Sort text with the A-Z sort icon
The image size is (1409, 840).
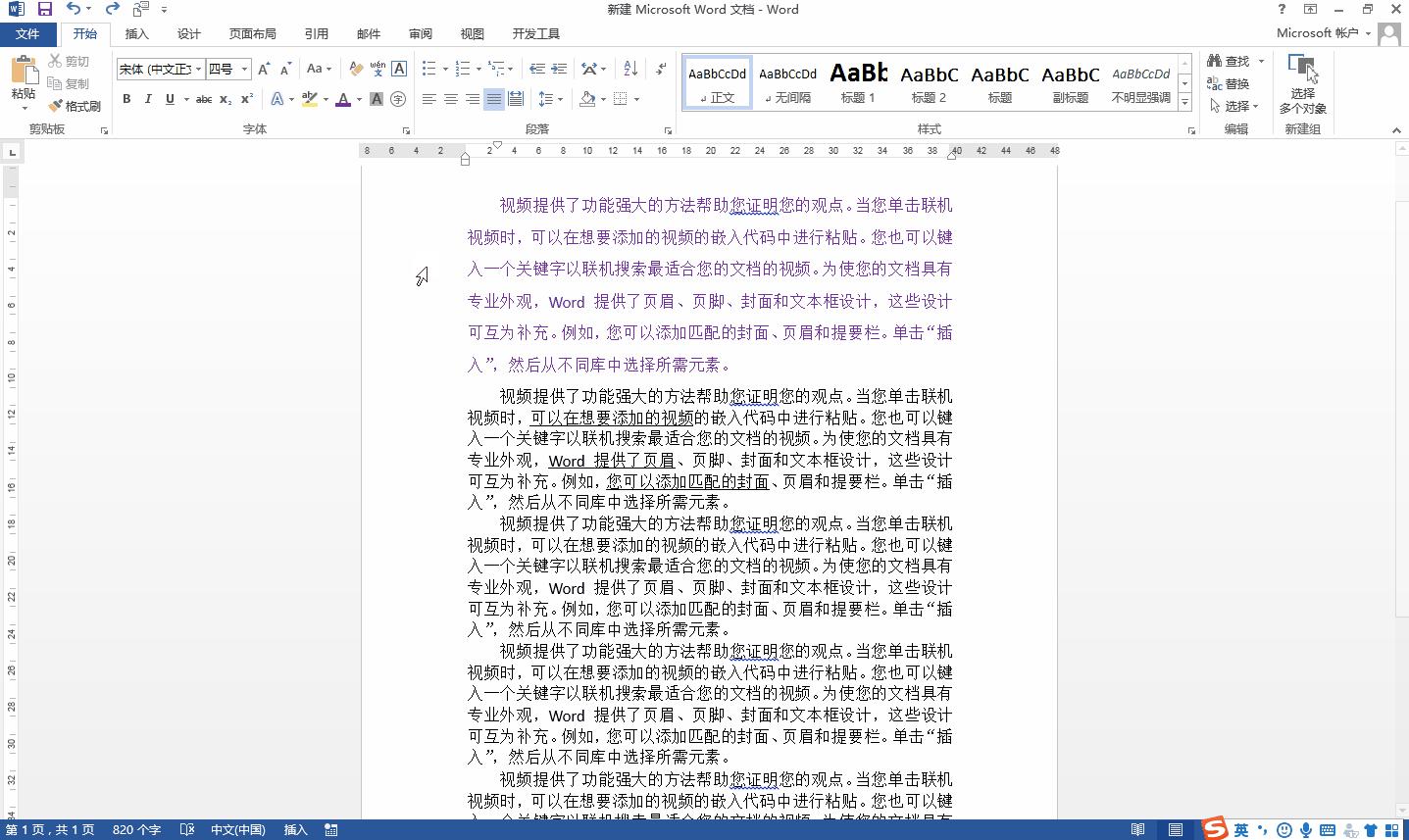click(x=630, y=69)
